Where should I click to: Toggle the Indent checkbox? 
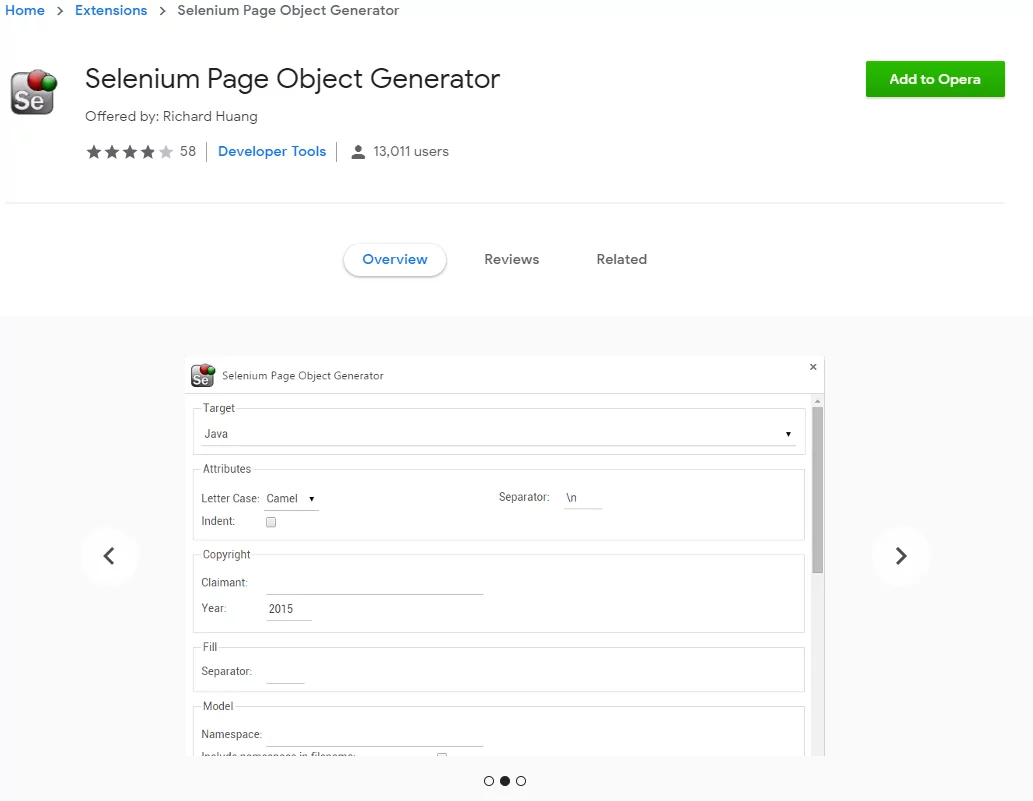(x=271, y=522)
